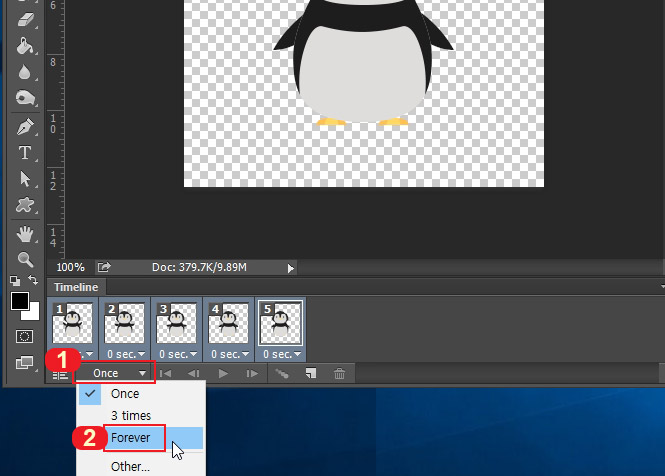
Task: Select animation frame 4 thumbnail
Action: (229, 323)
